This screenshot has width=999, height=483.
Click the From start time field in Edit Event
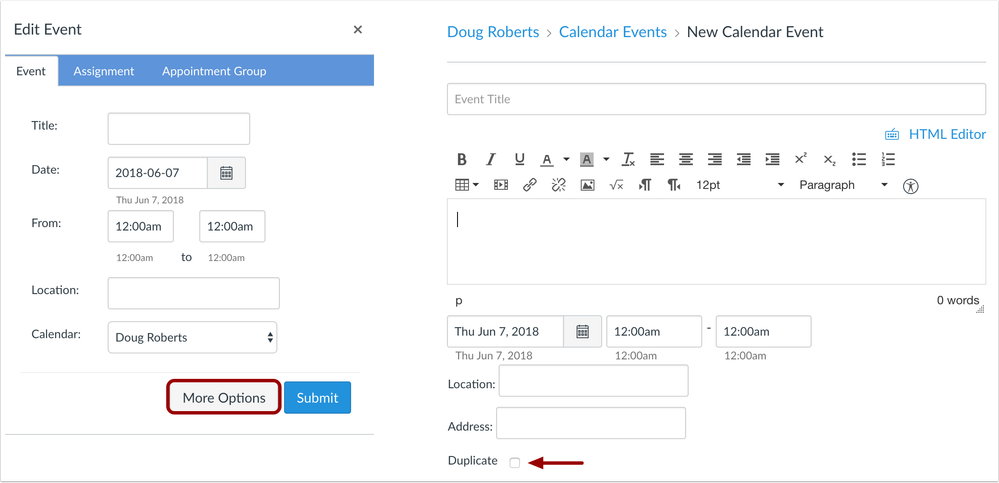(x=141, y=226)
